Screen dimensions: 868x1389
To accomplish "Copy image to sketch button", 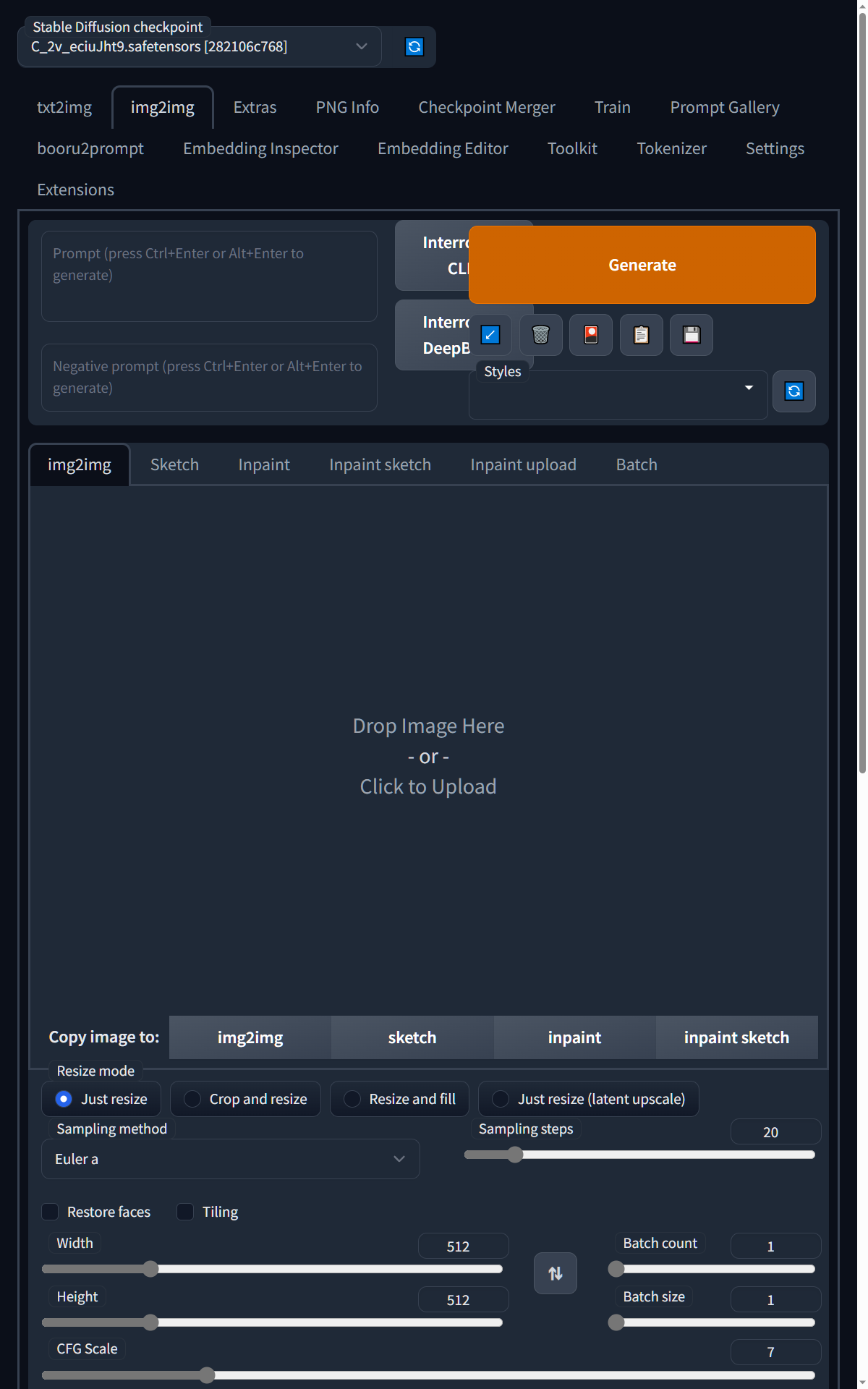I will [412, 1037].
